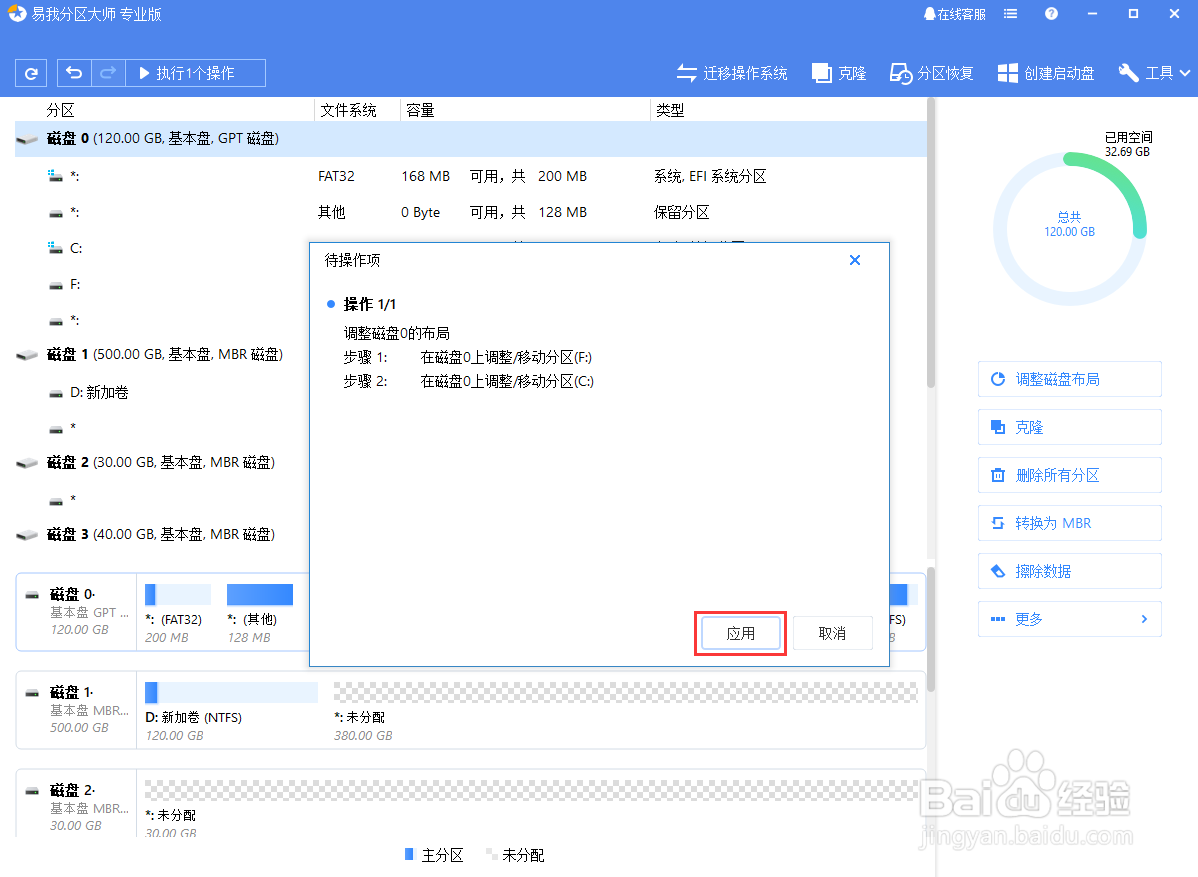
Task: Open 分区恢复 in the toolbar
Action: pos(932,73)
